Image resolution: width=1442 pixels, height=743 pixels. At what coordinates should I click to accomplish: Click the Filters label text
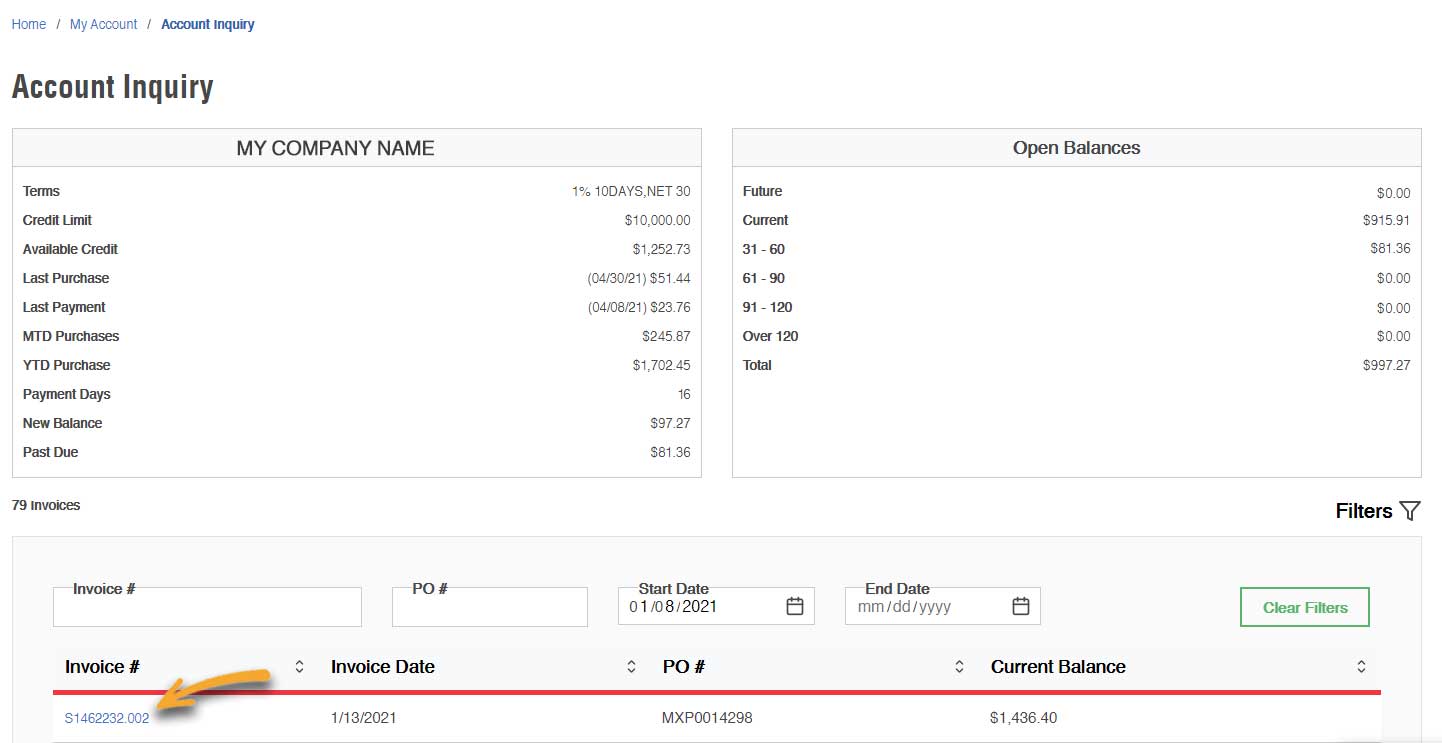[1363, 511]
